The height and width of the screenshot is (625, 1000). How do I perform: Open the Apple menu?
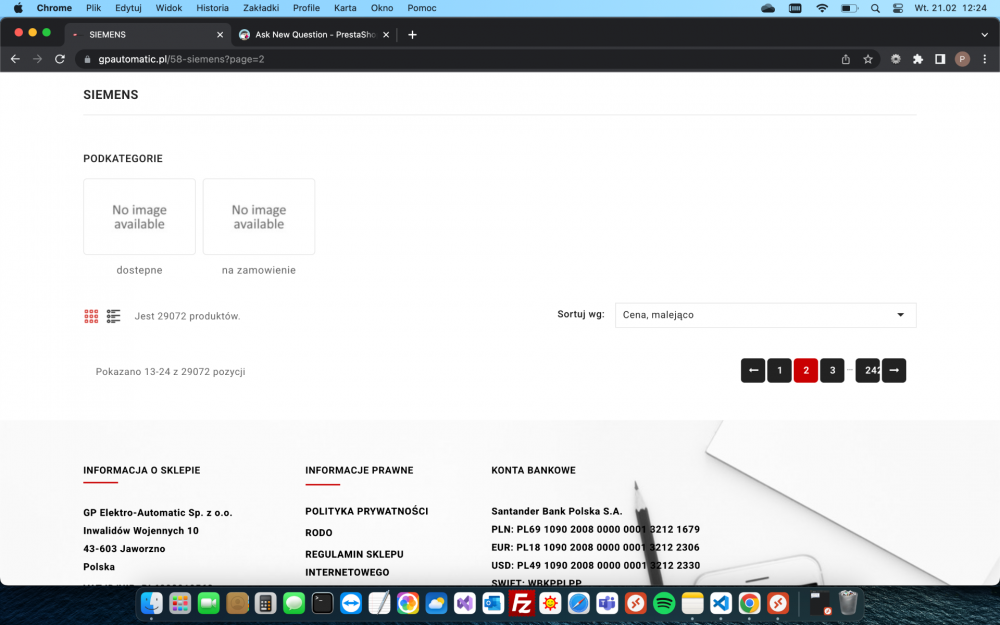tap(18, 8)
